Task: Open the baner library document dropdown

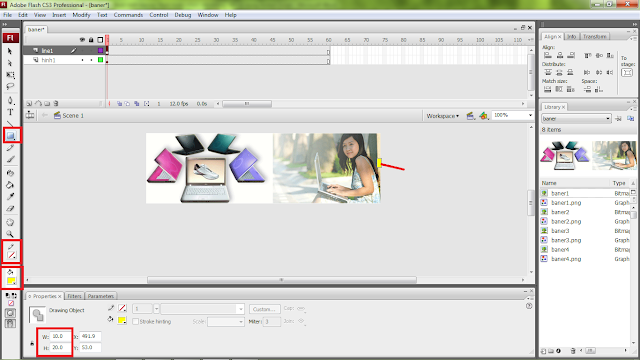Action: pyautogui.click(x=576, y=119)
